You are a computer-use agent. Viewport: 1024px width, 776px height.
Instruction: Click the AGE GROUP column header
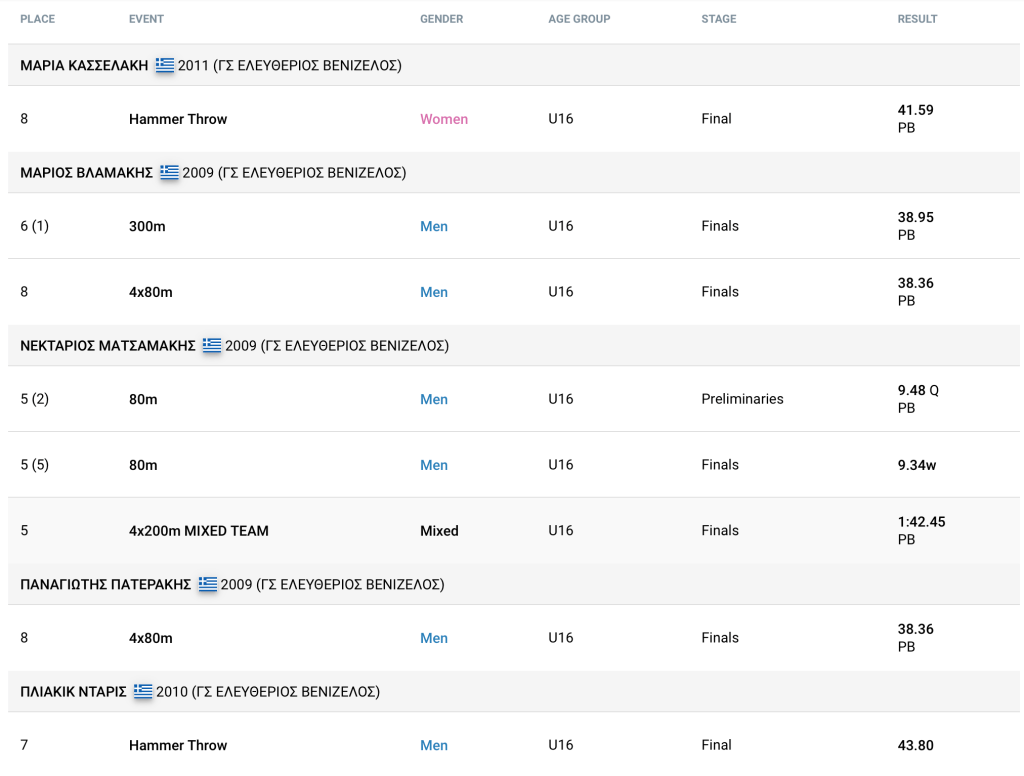click(579, 19)
